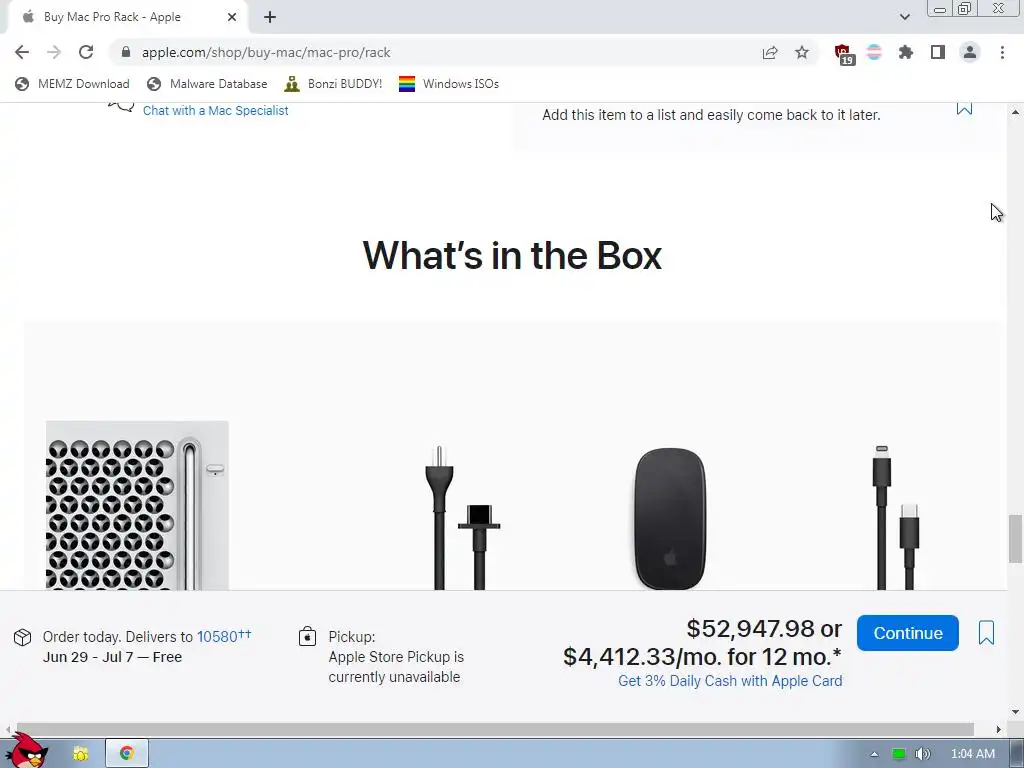Click the browser forward arrow

pyautogui.click(x=54, y=52)
